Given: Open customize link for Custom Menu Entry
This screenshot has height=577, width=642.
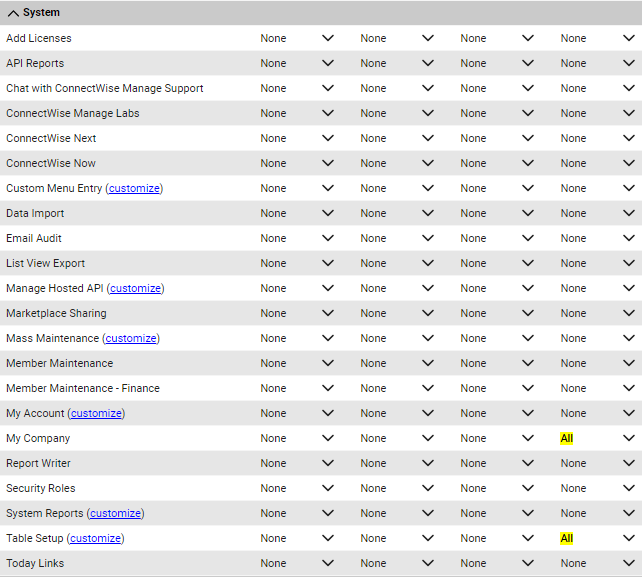Looking at the screenshot, I should point(134,188).
